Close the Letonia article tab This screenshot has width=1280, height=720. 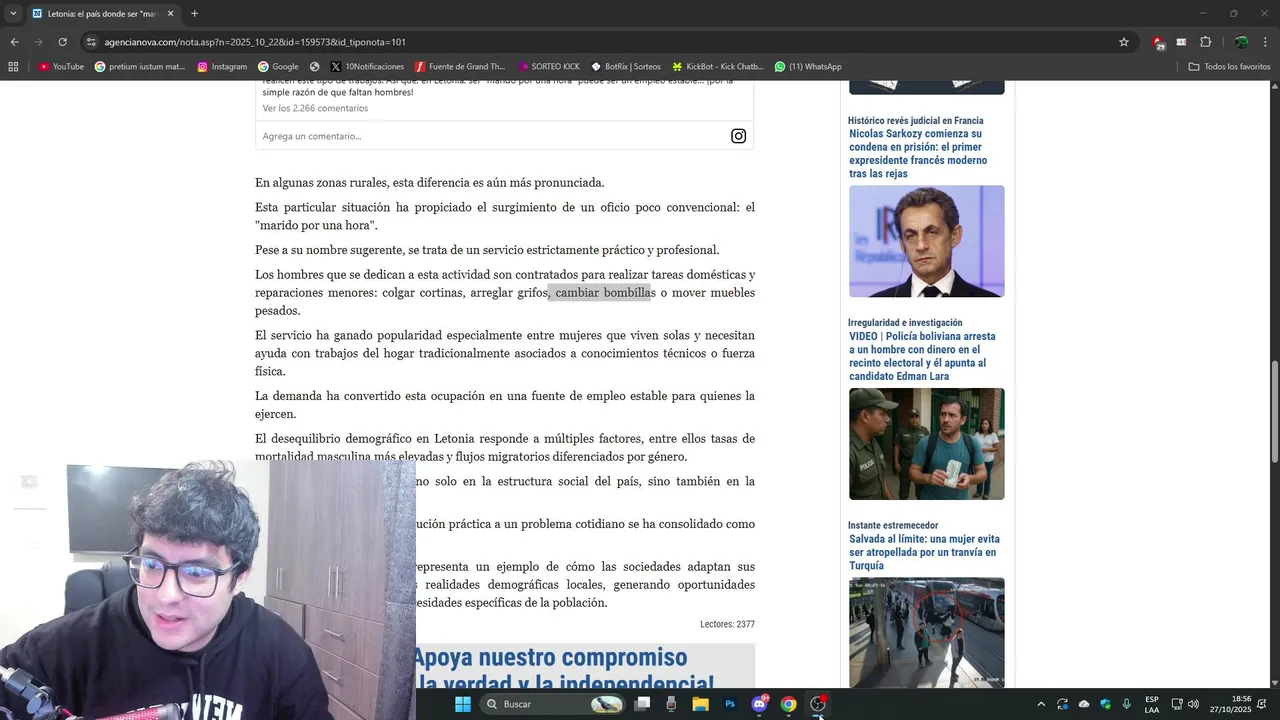click(170, 14)
